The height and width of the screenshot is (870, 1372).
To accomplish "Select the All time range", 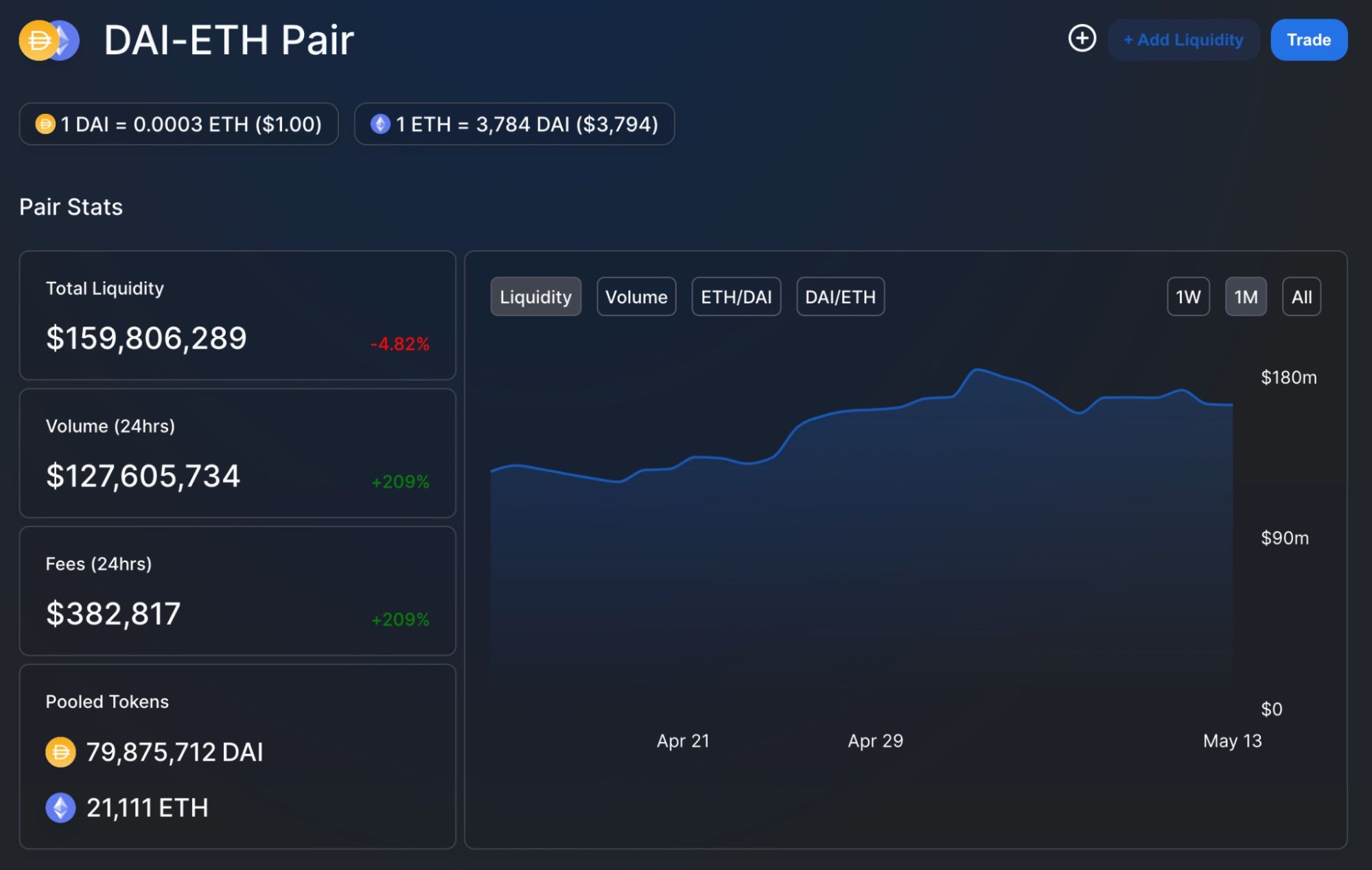I will coord(1301,297).
